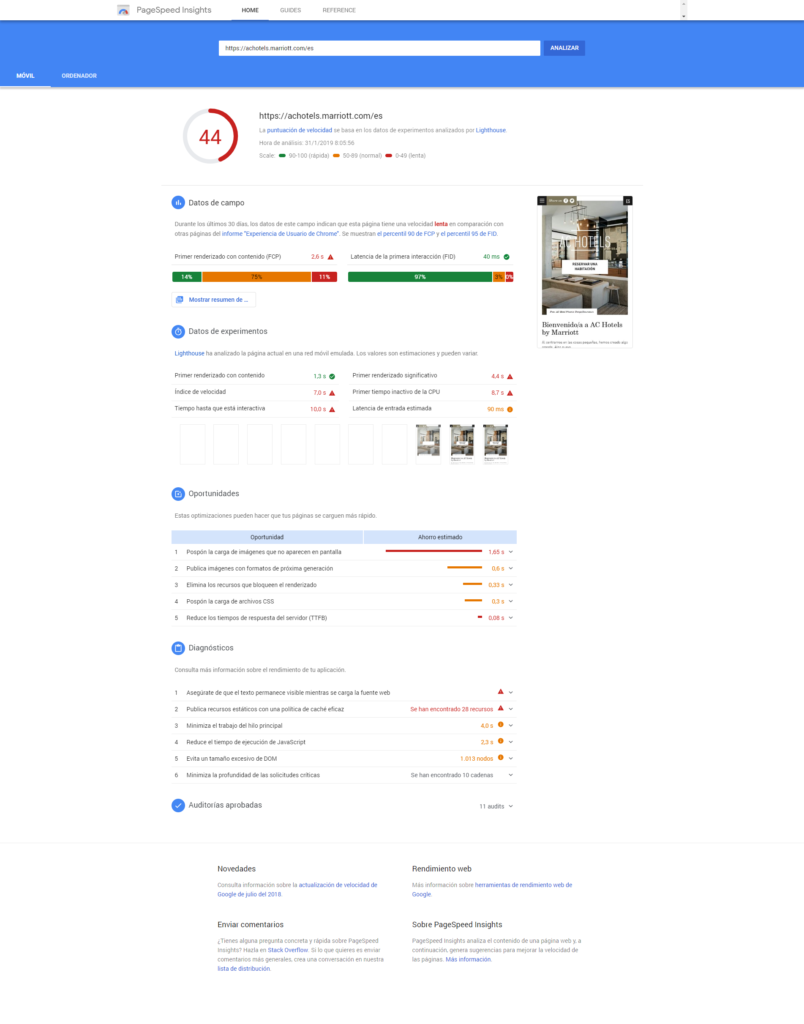804x1024 pixels.
Task: Open the REFERENCE menu item
Action: (x=338, y=10)
